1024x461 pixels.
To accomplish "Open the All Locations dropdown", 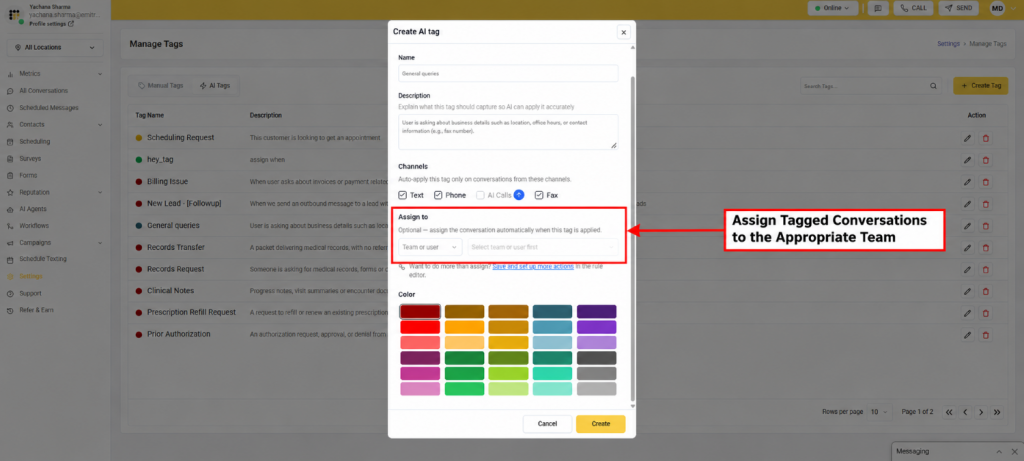I will pyautogui.click(x=56, y=48).
